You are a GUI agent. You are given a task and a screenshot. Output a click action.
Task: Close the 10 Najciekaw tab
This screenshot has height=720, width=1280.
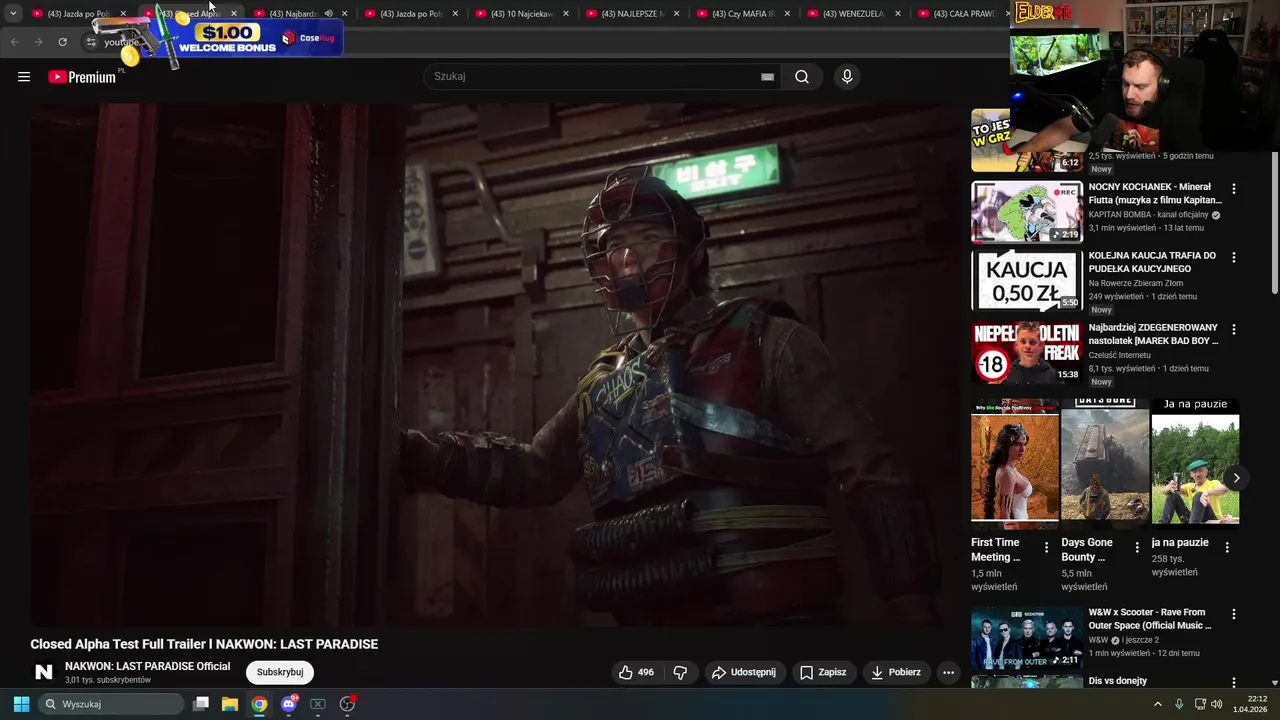566,14
